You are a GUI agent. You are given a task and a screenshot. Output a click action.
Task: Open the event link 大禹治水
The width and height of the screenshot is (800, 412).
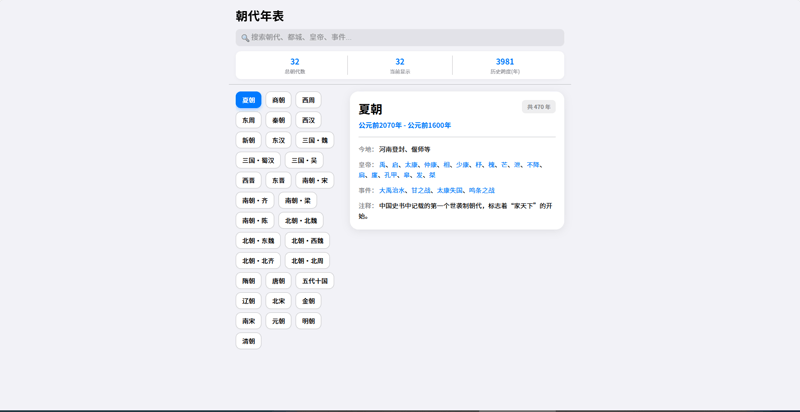392,190
